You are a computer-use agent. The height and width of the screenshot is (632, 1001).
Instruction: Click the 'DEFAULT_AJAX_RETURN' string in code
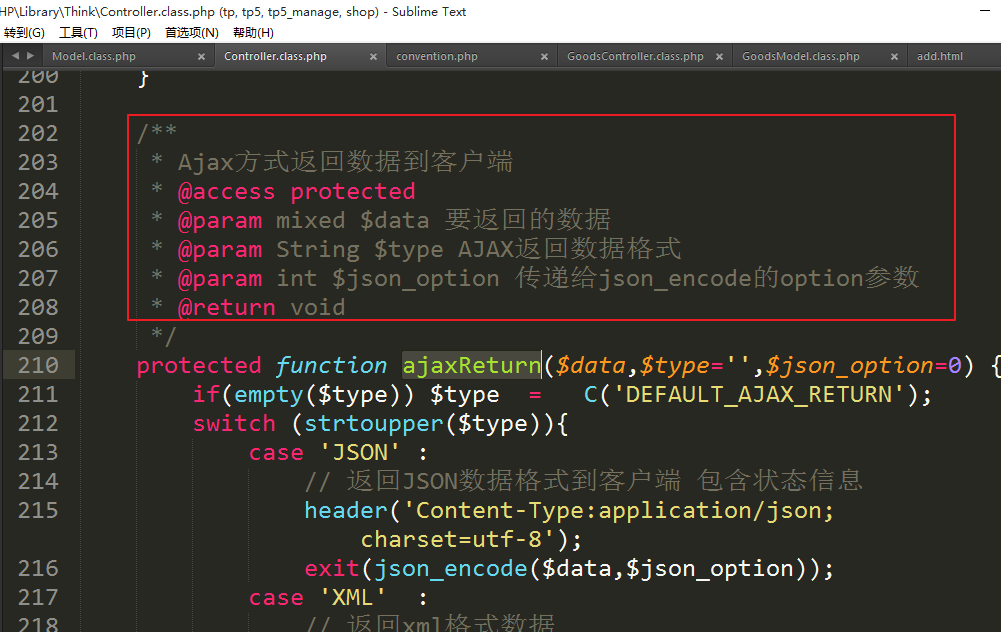coord(758,394)
